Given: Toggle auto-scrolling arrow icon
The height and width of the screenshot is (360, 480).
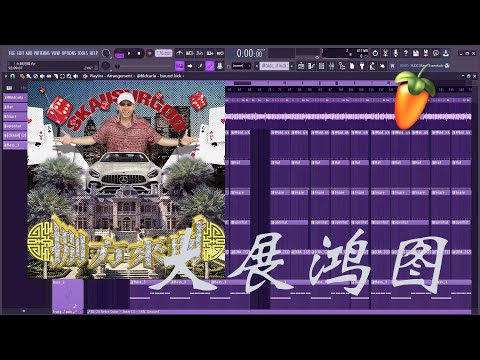Looking at the screenshot, I should 190,66.
